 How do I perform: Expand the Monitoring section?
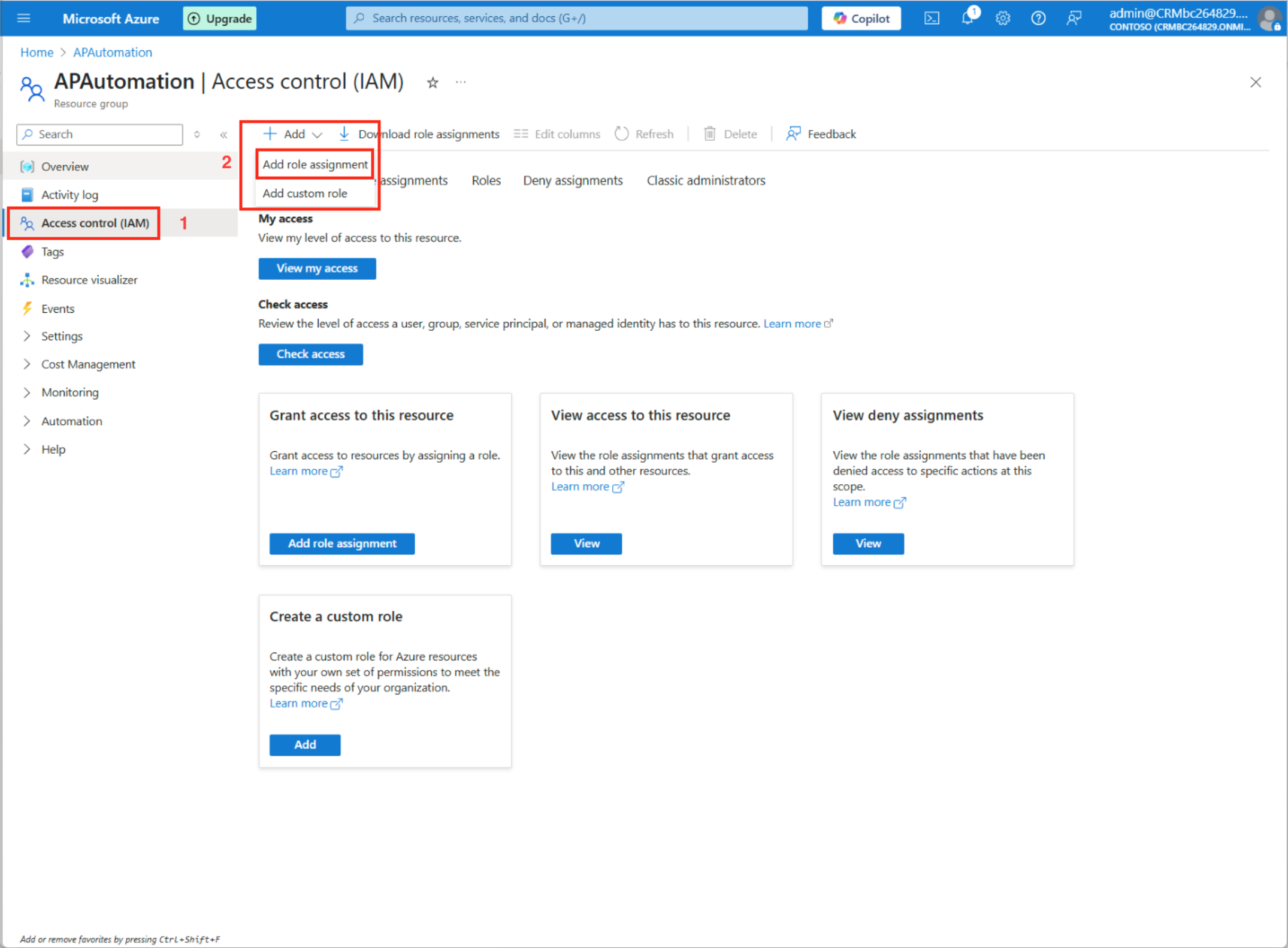pos(69,393)
